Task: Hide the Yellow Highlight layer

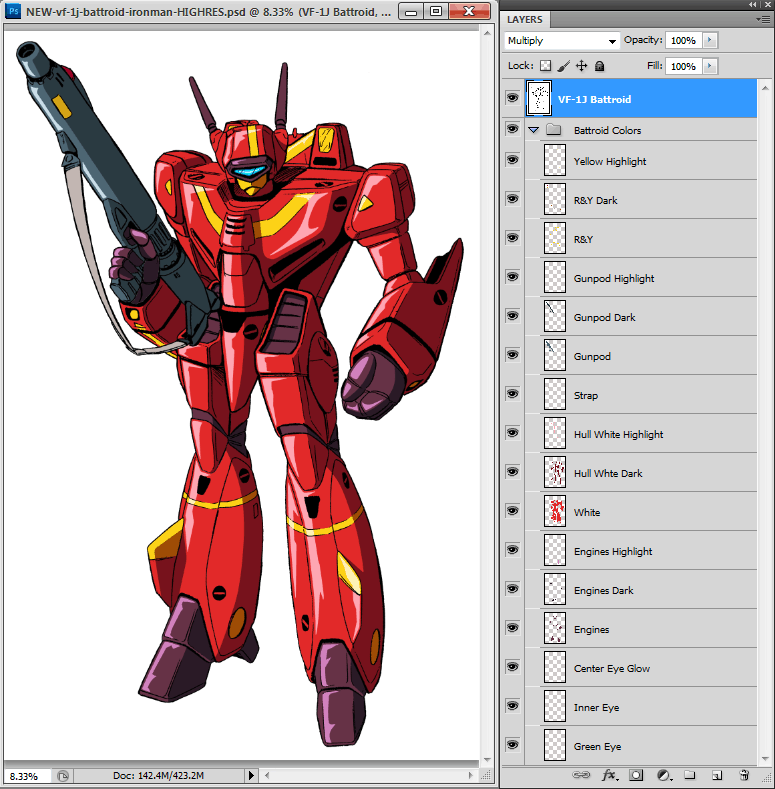Action: [x=512, y=160]
